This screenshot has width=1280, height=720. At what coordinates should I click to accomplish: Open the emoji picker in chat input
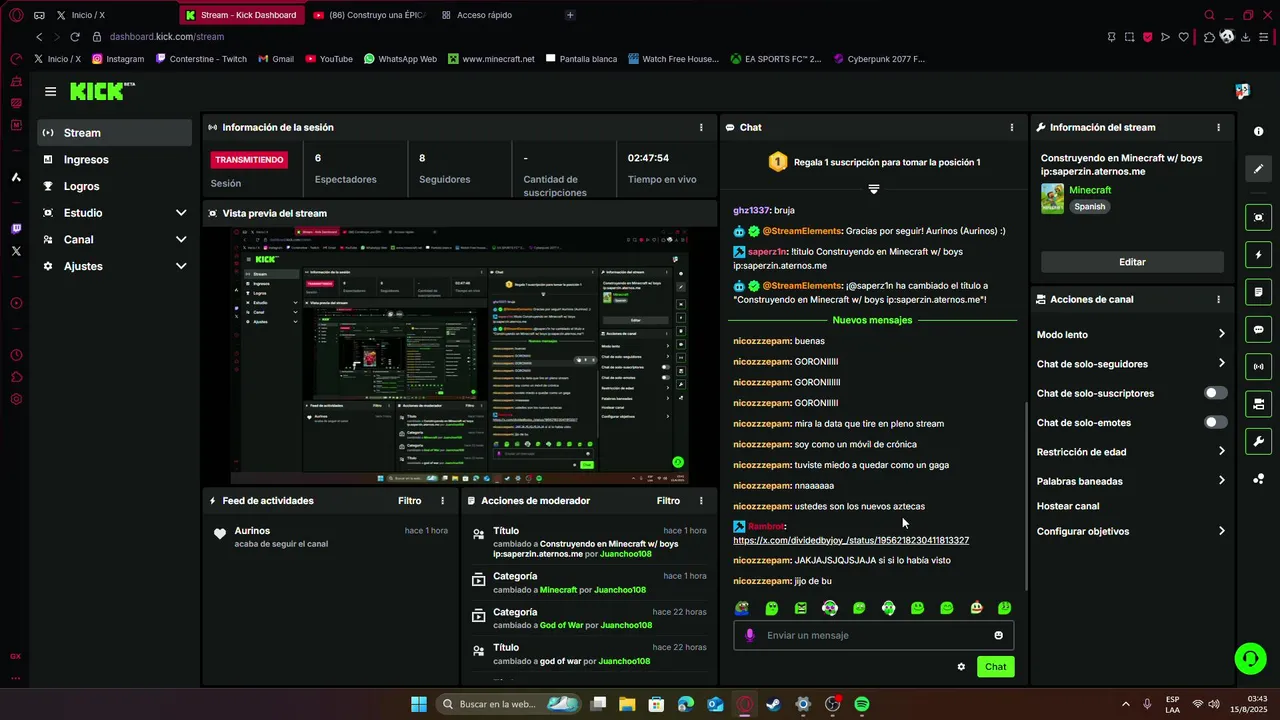[x=998, y=635]
